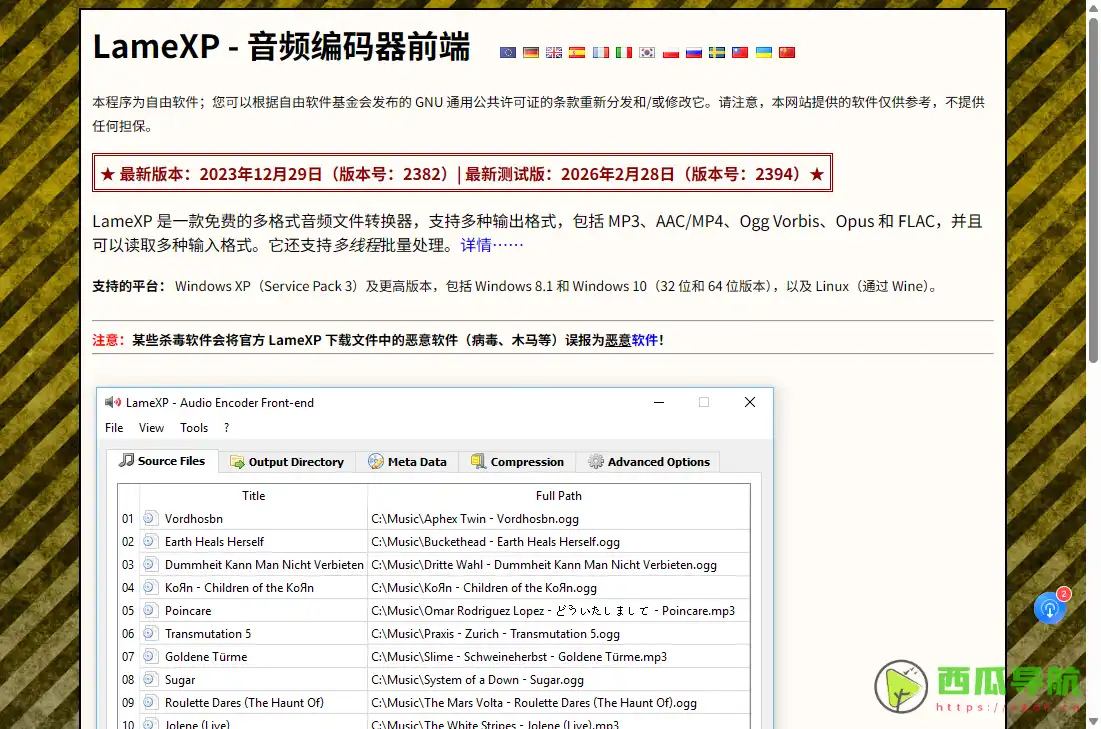Screen dimensions: 1101x729
Task: Switch language via the German flag
Action: (x=531, y=53)
